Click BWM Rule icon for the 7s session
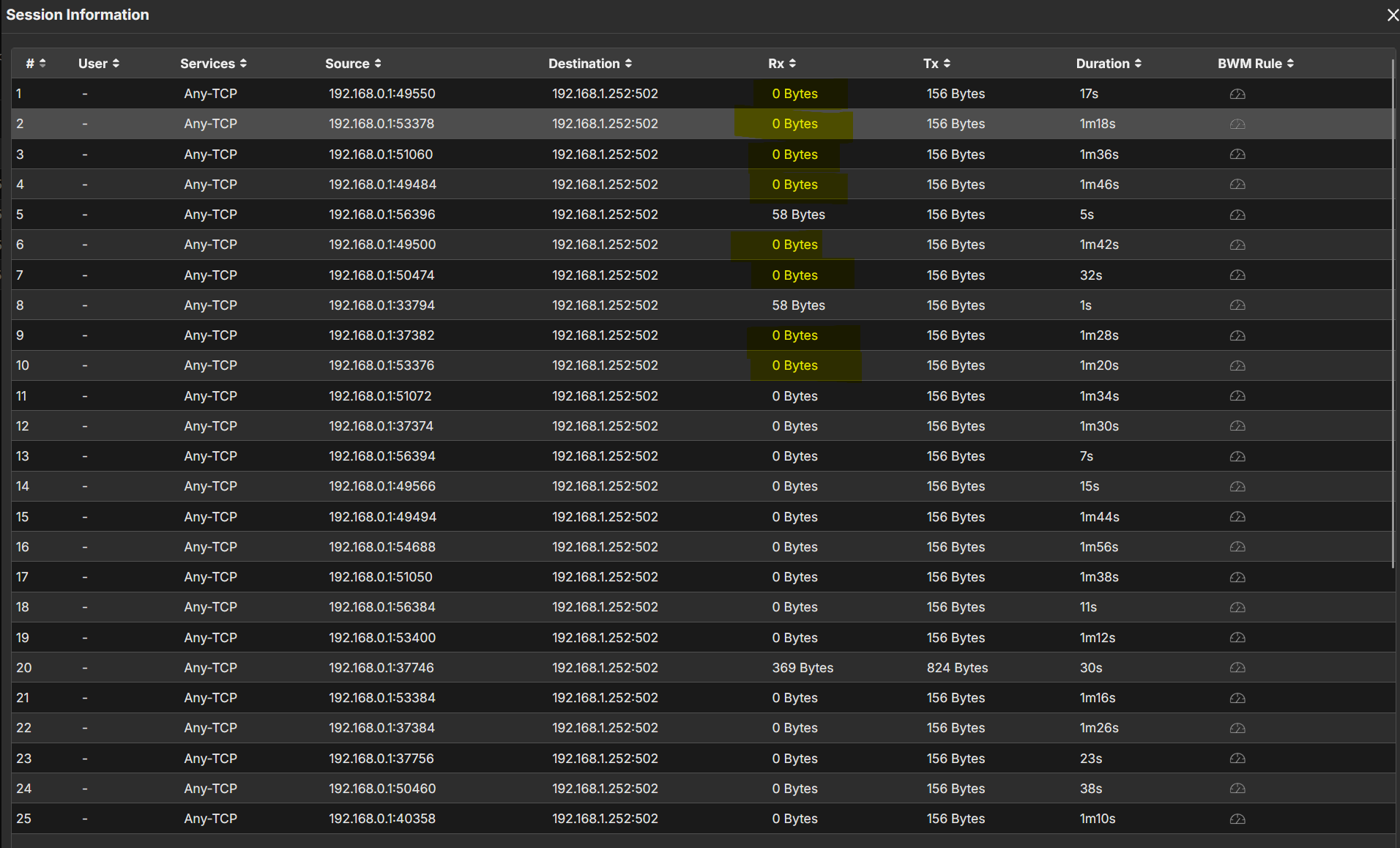 tap(1237, 456)
